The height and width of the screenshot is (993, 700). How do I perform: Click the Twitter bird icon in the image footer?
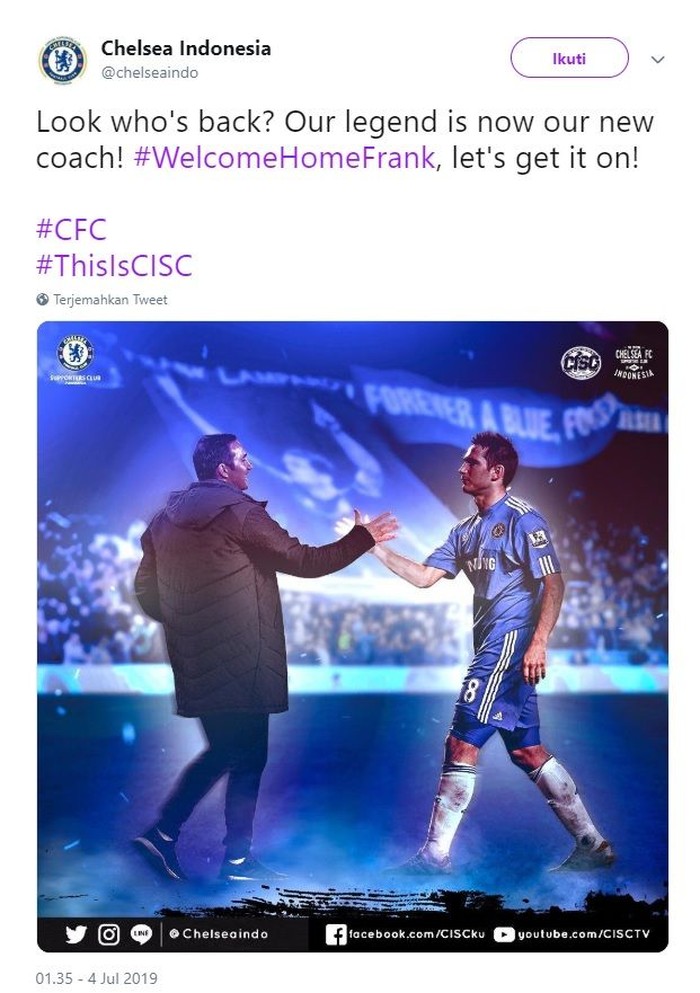tap(76, 934)
